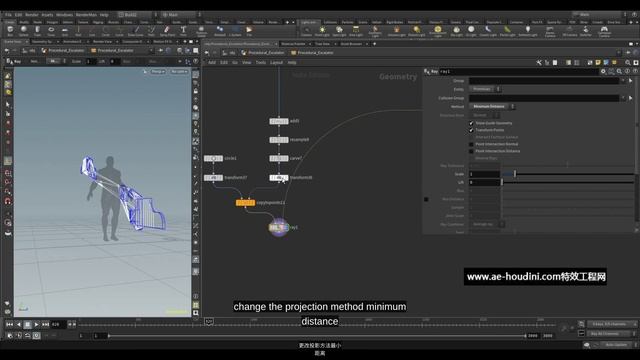Click the copytopoints node in network
This screenshot has width=640, height=360.
[245, 202]
